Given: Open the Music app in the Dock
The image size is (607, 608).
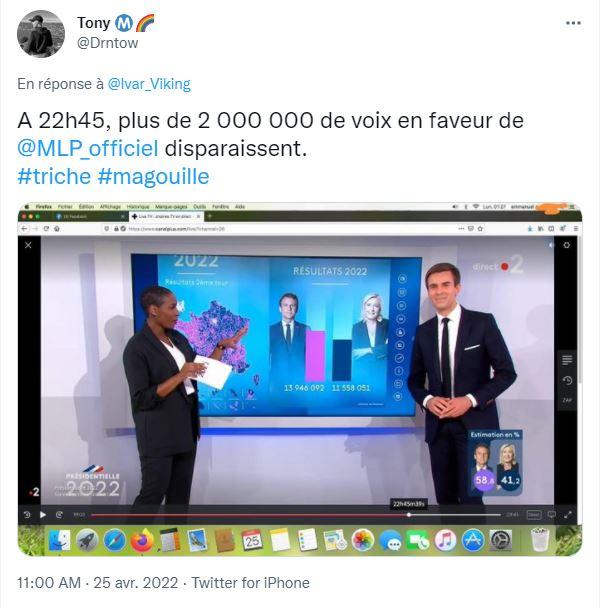Looking at the screenshot, I should pos(446,540).
